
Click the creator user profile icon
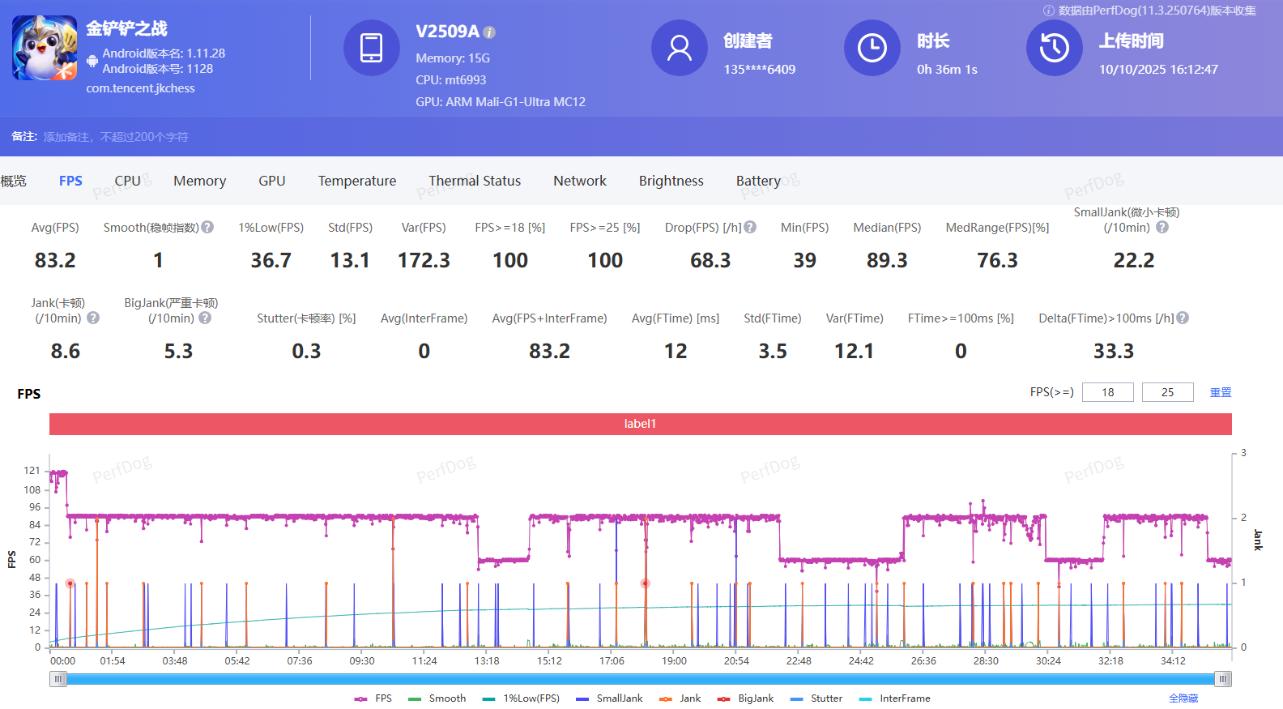coord(679,48)
